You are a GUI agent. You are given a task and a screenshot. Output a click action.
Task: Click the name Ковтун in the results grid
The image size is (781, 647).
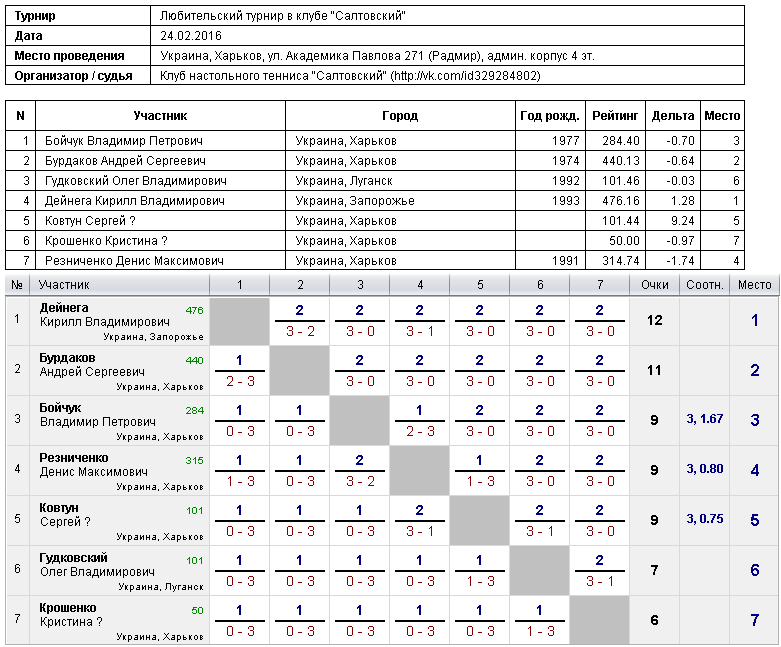[59, 508]
